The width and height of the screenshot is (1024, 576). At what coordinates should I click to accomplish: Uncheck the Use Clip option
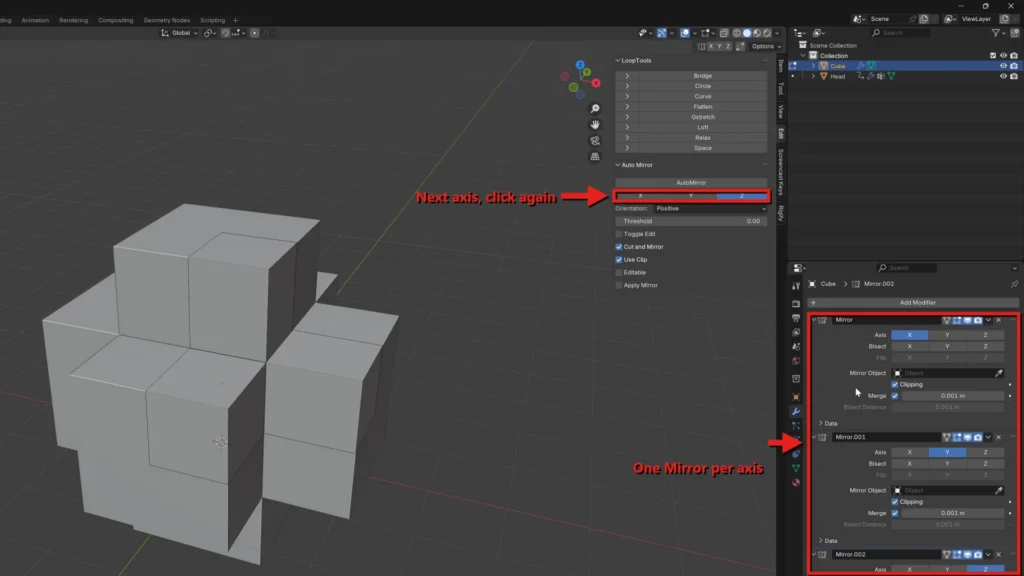click(618, 259)
